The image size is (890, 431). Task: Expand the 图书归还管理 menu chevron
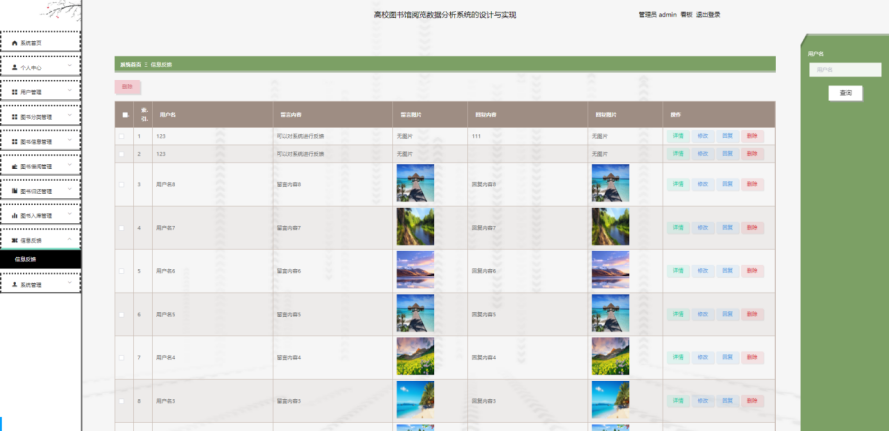[x=70, y=190]
